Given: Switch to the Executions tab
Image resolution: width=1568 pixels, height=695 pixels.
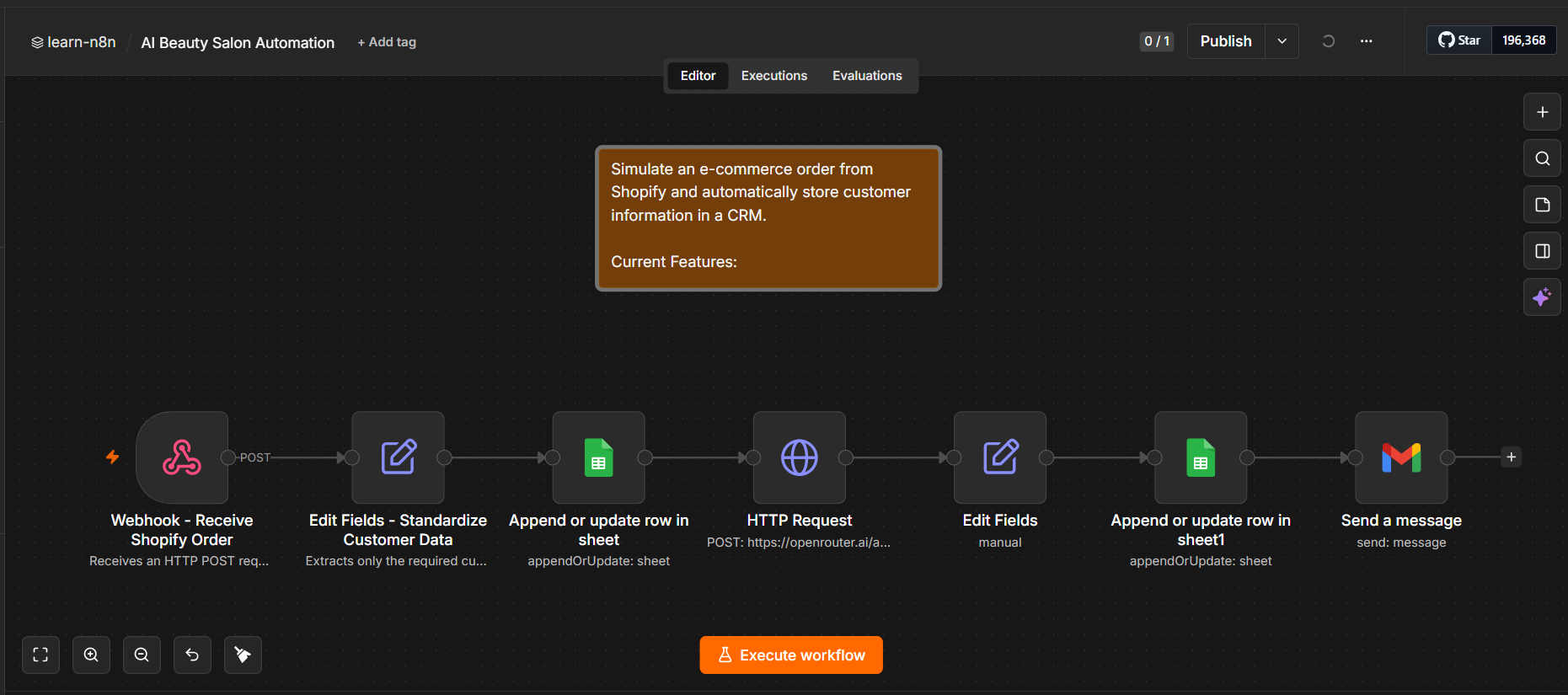Looking at the screenshot, I should click(773, 76).
